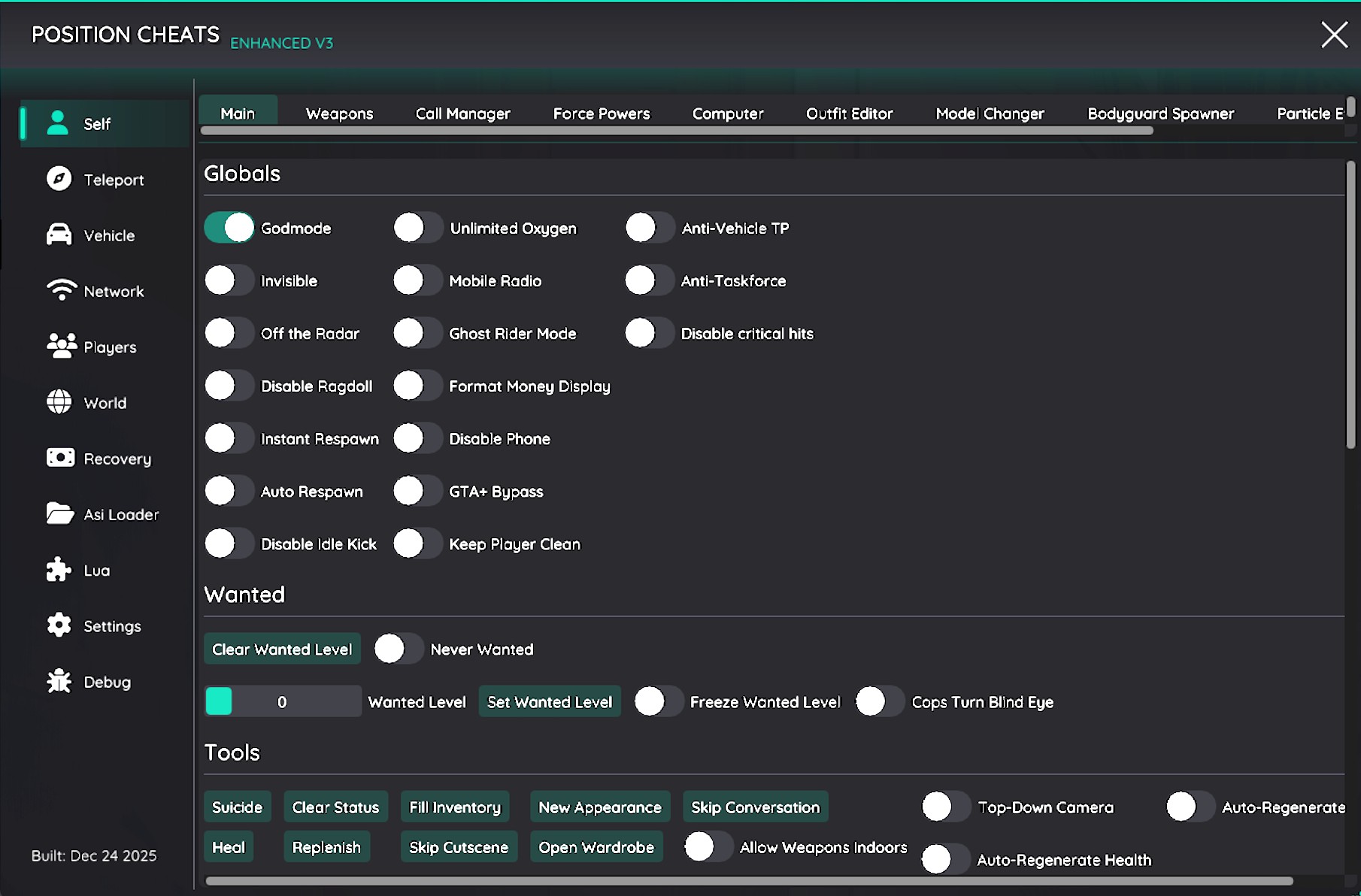Select the Vehicle car icon
1361x896 pixels.
click(59, 235)
